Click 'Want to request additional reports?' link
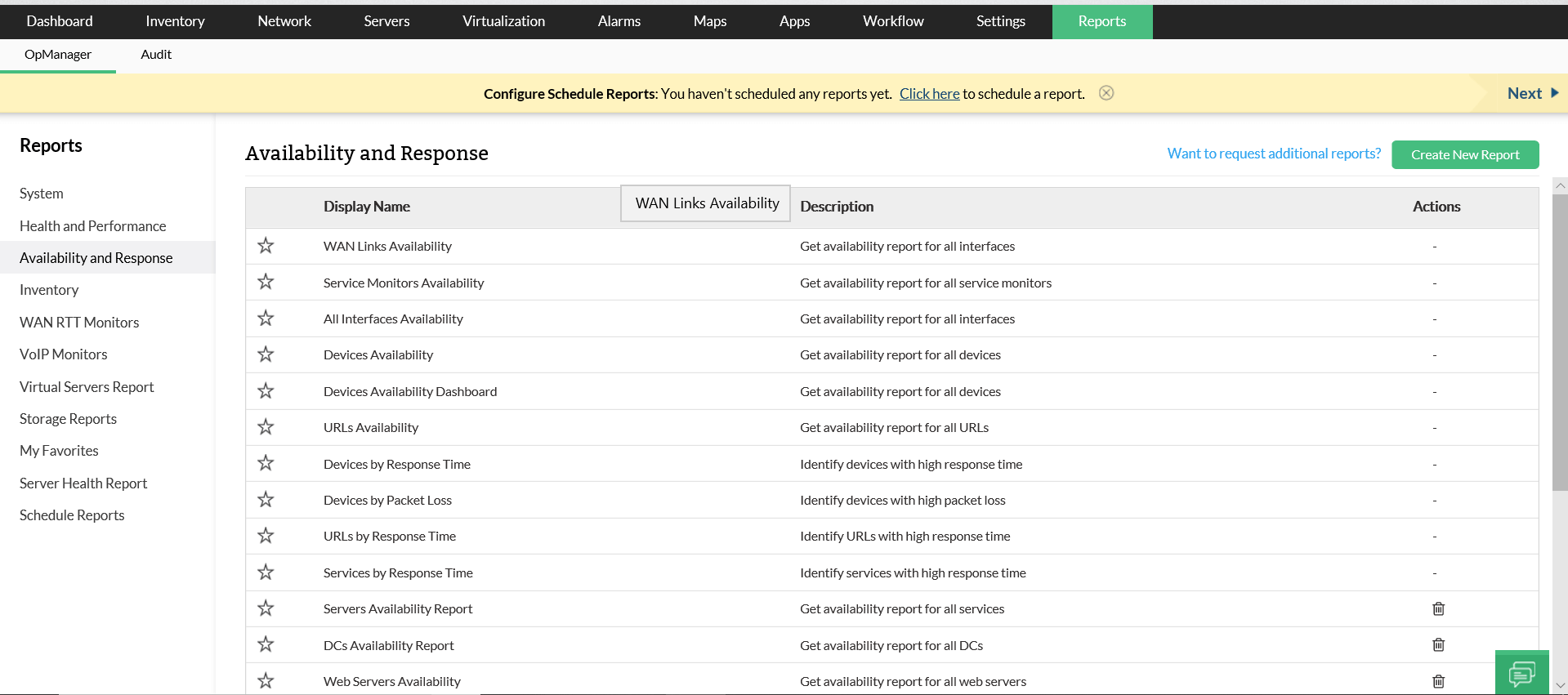The width and height of the screenshot is (1568, 695). (x=1273, y=154)
